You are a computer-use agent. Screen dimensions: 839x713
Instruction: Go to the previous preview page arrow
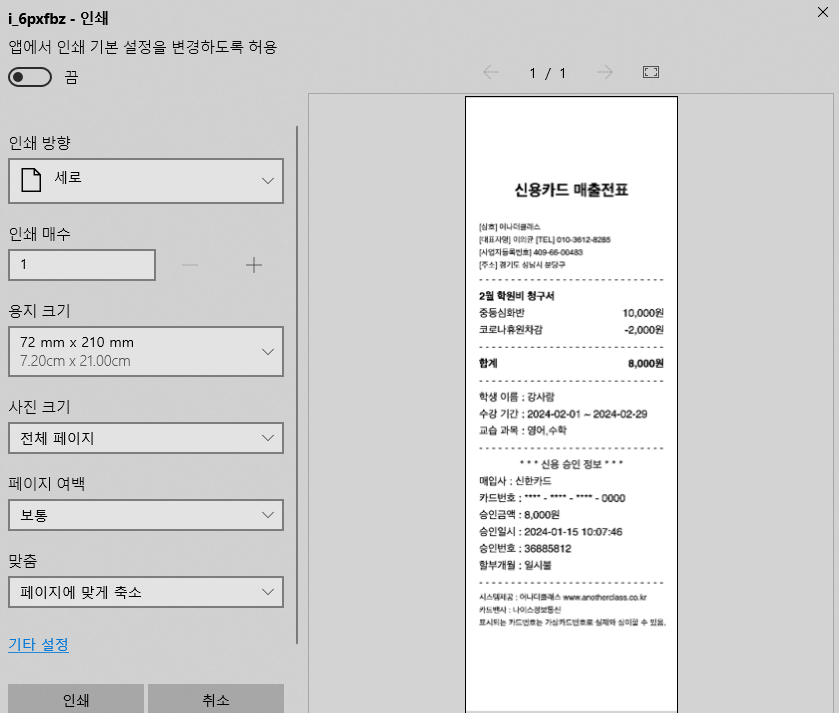click(490, 72)
